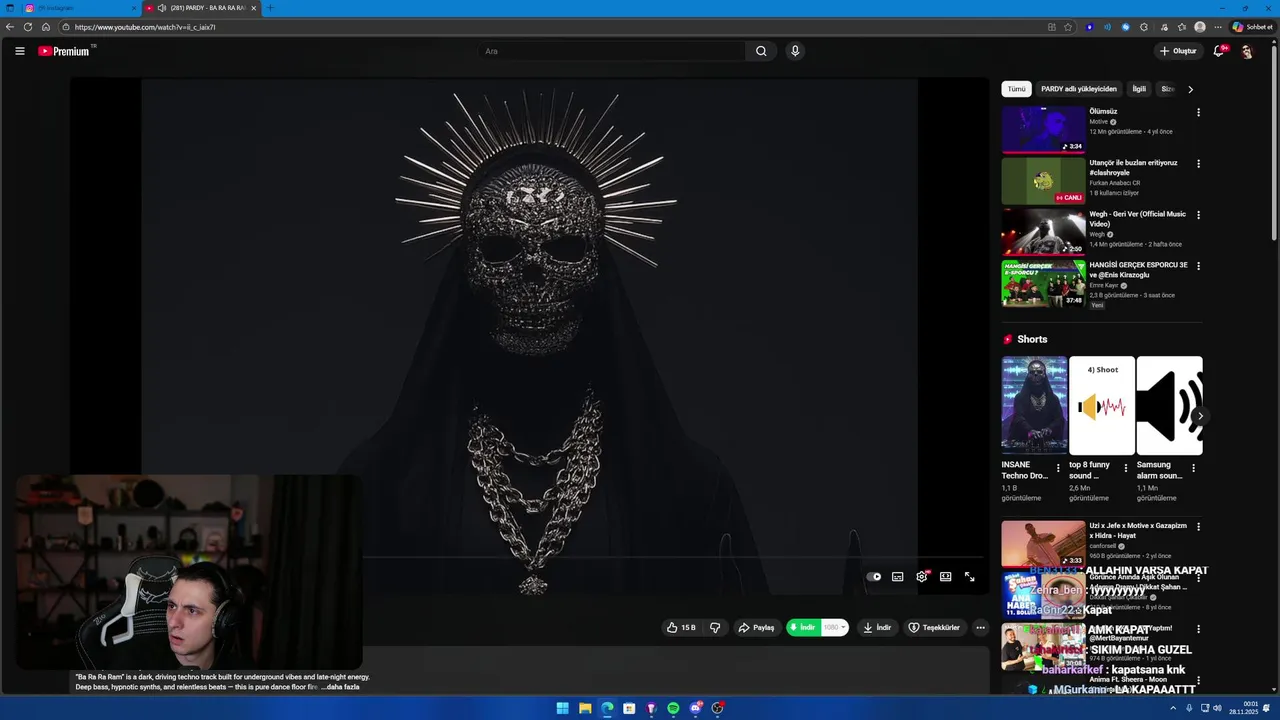Open the Edge profile avatar
This screenshot has height=720, width=1280.
1200,27
